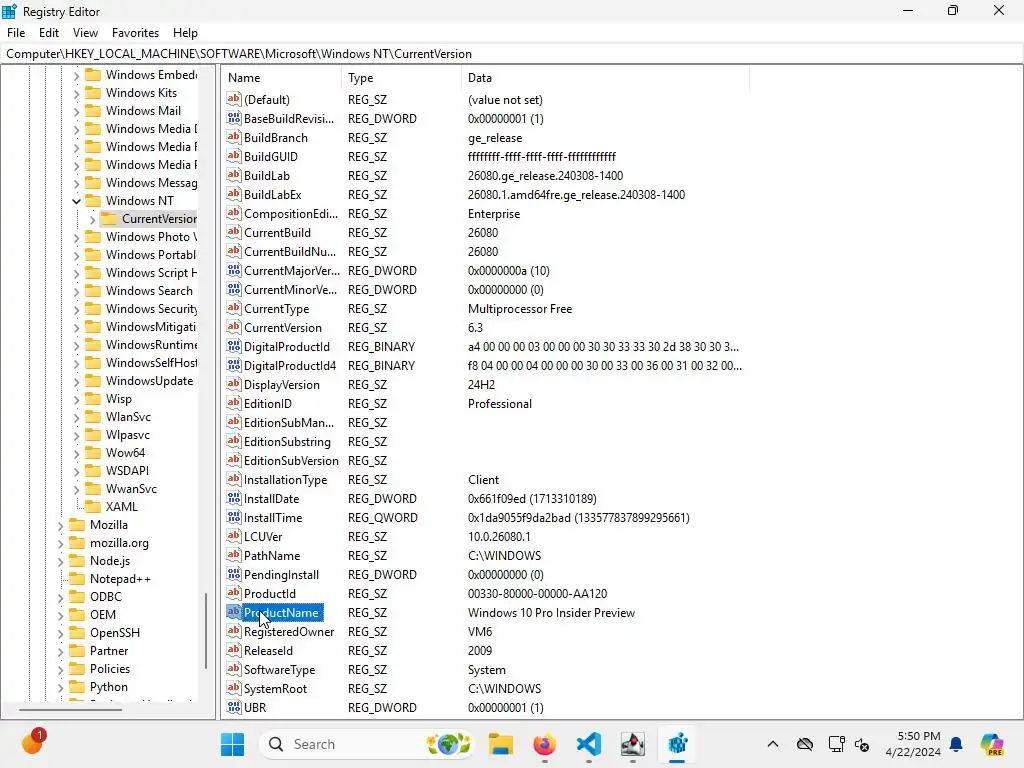Image resolution: width=1024 pixels, height=768 pixels.
Task: Expand the Windows Search key
Action: tap(76, 291)
